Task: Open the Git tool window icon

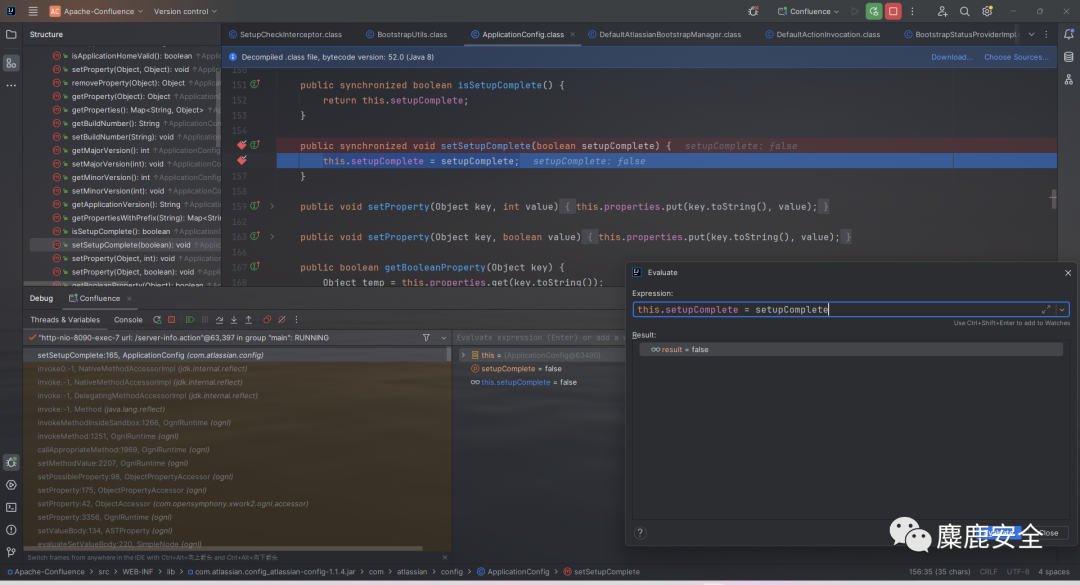Action: coord(11,552)
